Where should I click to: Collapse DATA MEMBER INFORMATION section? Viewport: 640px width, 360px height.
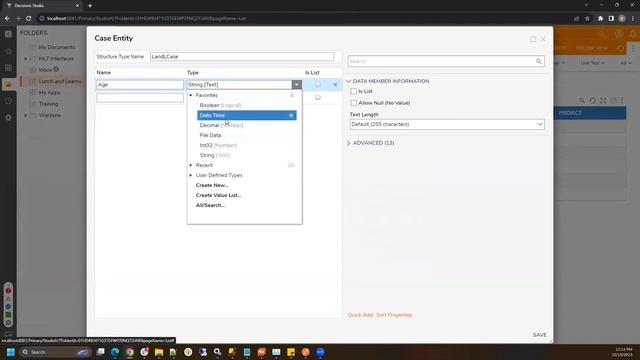pos(348,81)
